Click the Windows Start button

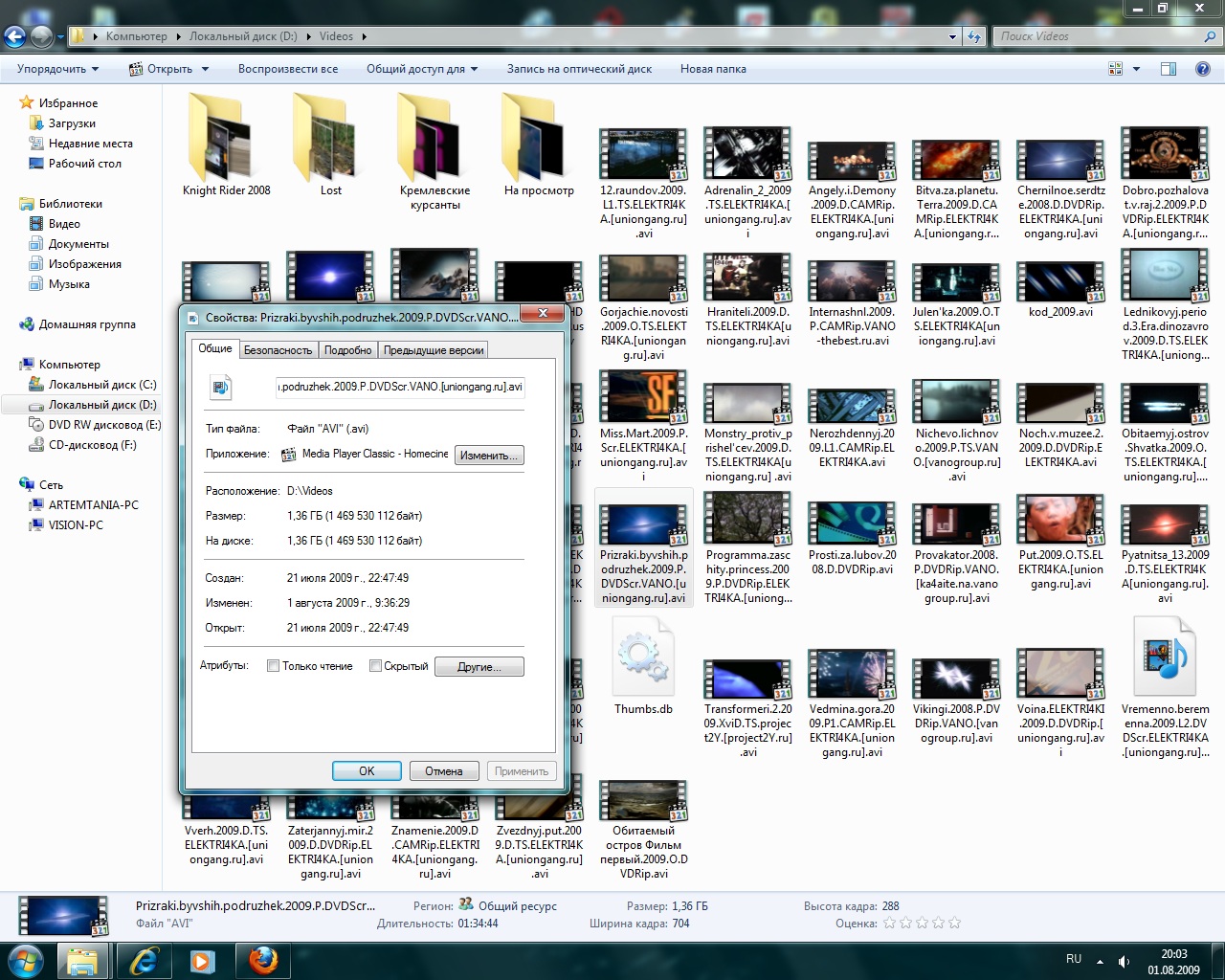click(x=26, y=960)
